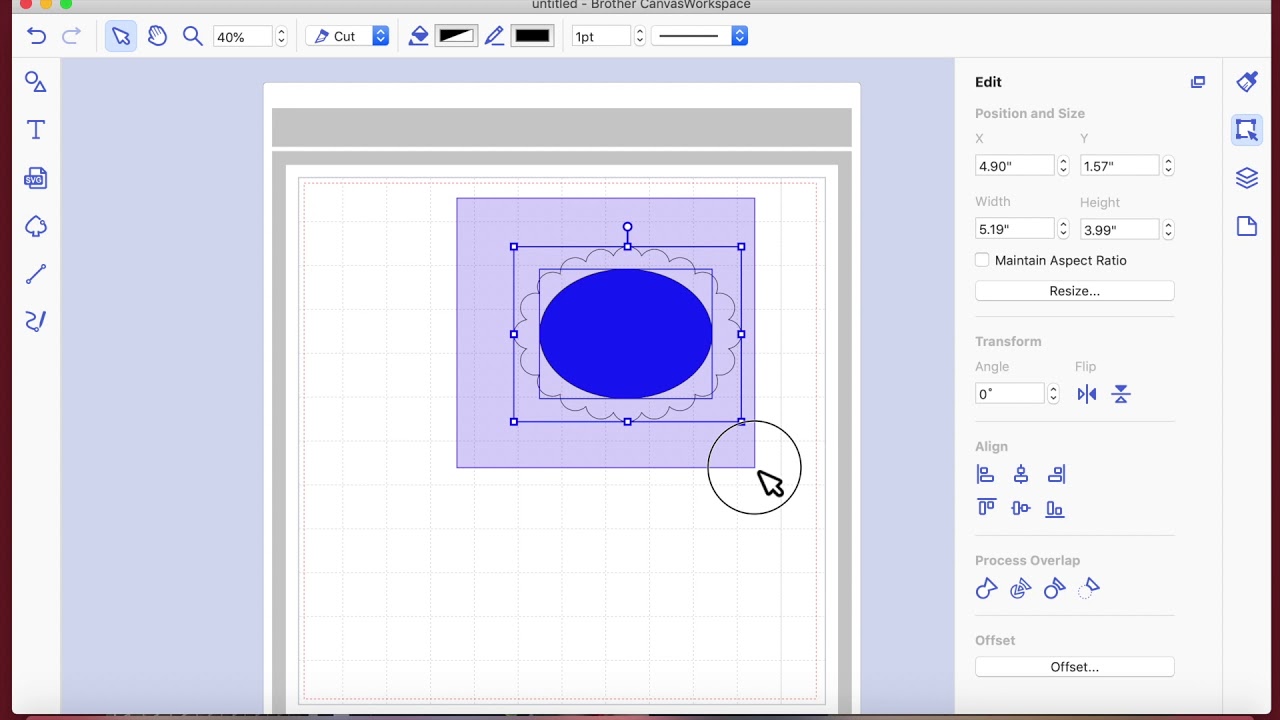Screen dimensions: 1280x720
Task: Enable Maintain Aspect Ratio checkbox
Action: coord(982,260)
